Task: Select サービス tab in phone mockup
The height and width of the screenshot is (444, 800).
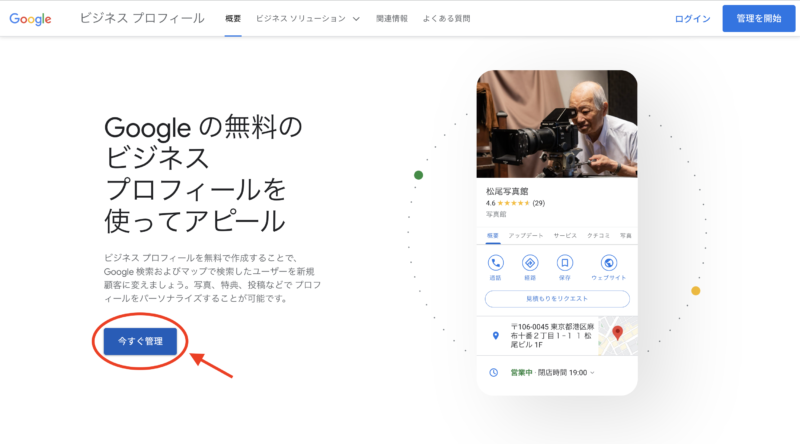Action: [x=565, y=236]
